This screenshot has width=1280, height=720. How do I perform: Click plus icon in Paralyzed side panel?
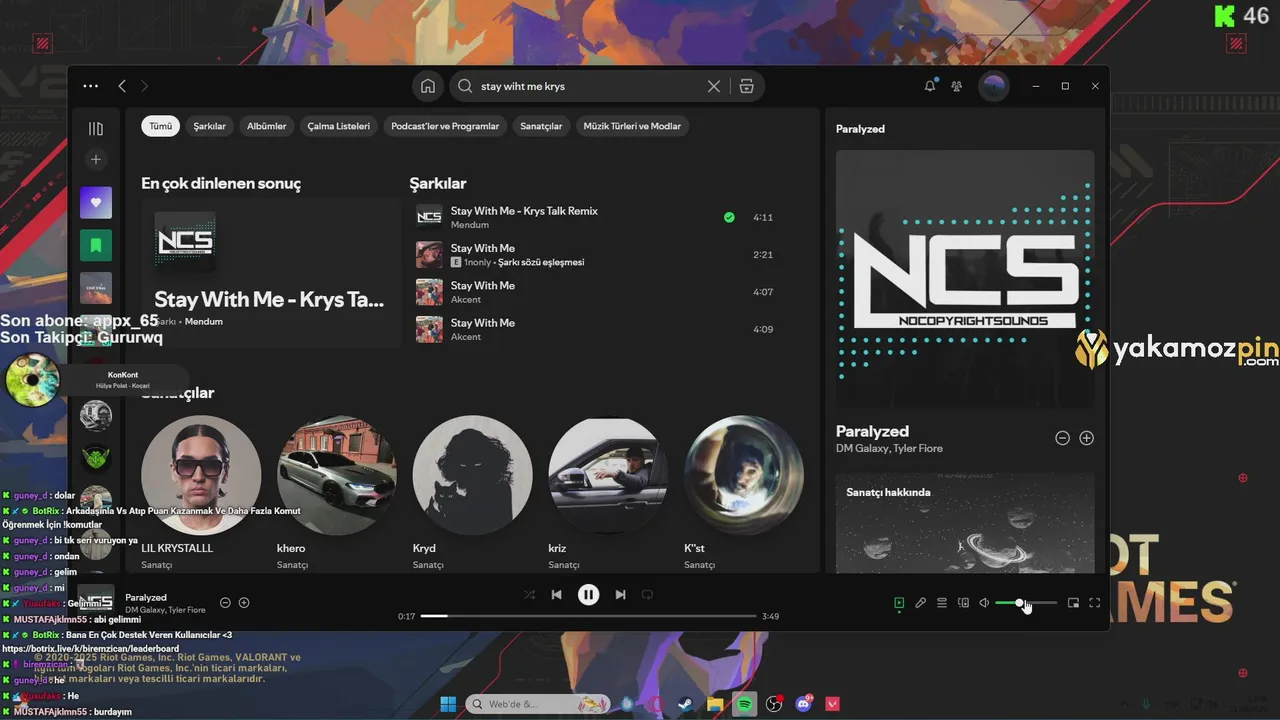coord(1087,438)
